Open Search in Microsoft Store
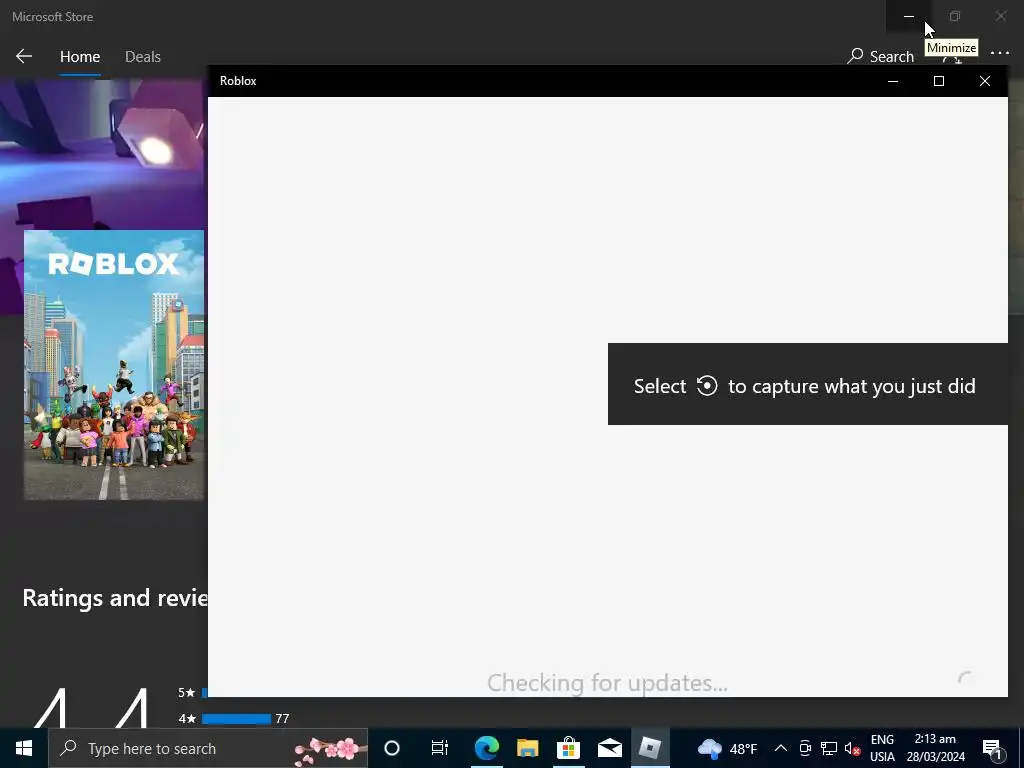Image resolution: width=1024 pixels, height=768 pixels. 880,56
